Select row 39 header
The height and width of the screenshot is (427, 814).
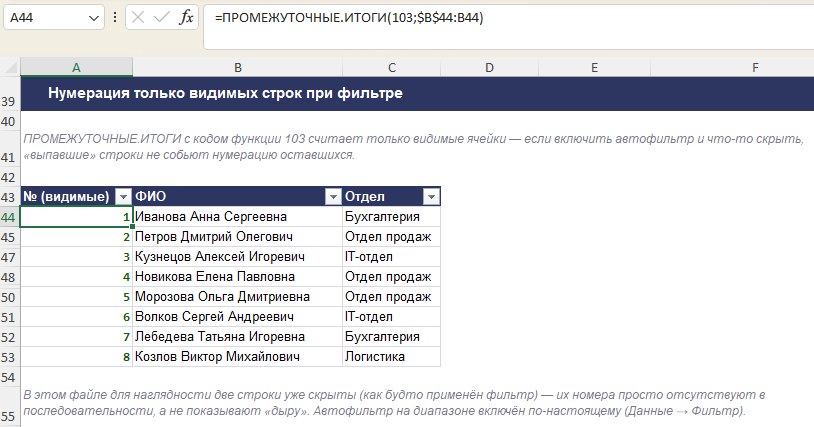point(8,94)
